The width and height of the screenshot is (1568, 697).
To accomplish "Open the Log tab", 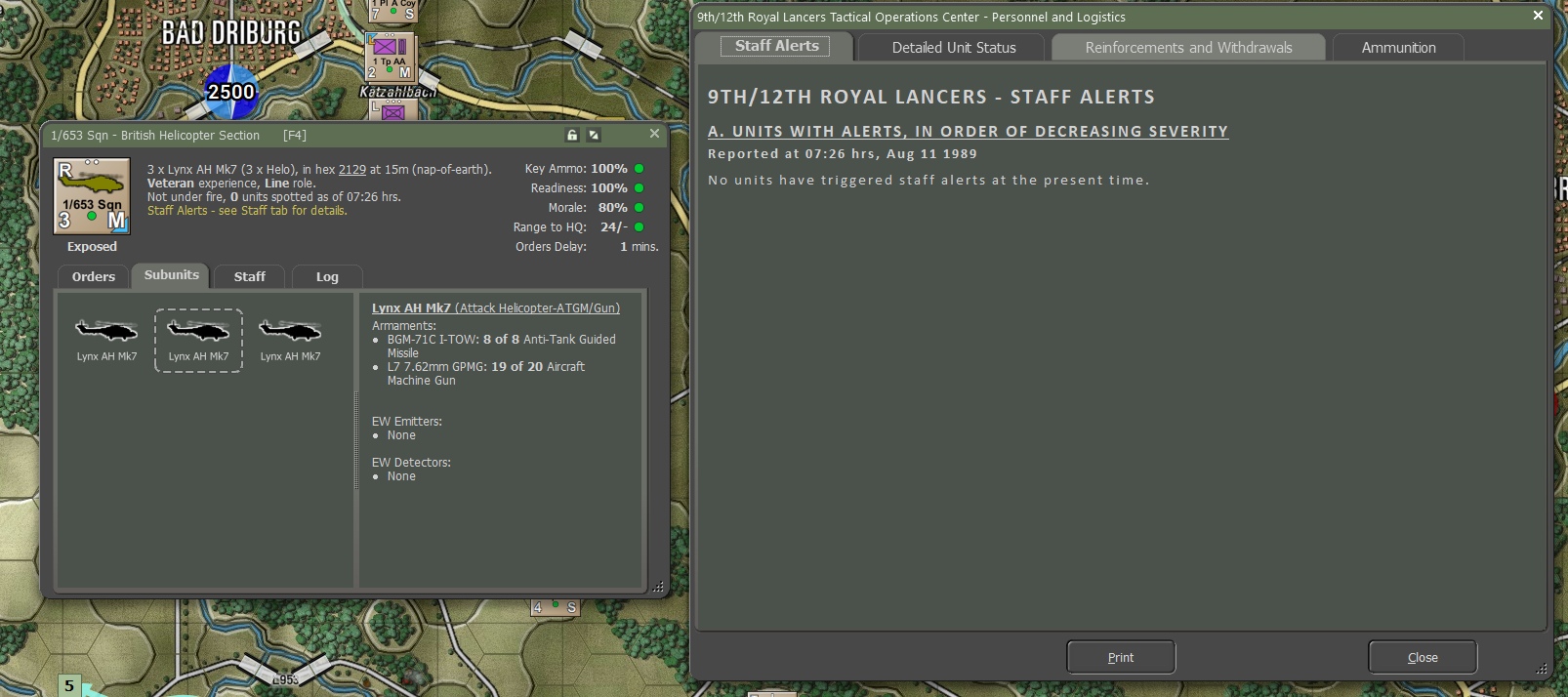I will tap(327, 277).
